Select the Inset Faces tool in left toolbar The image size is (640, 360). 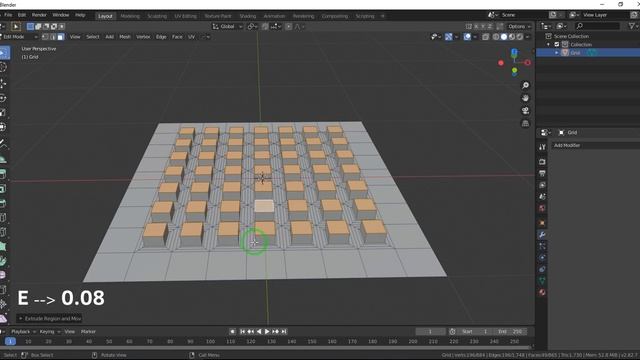3,189
